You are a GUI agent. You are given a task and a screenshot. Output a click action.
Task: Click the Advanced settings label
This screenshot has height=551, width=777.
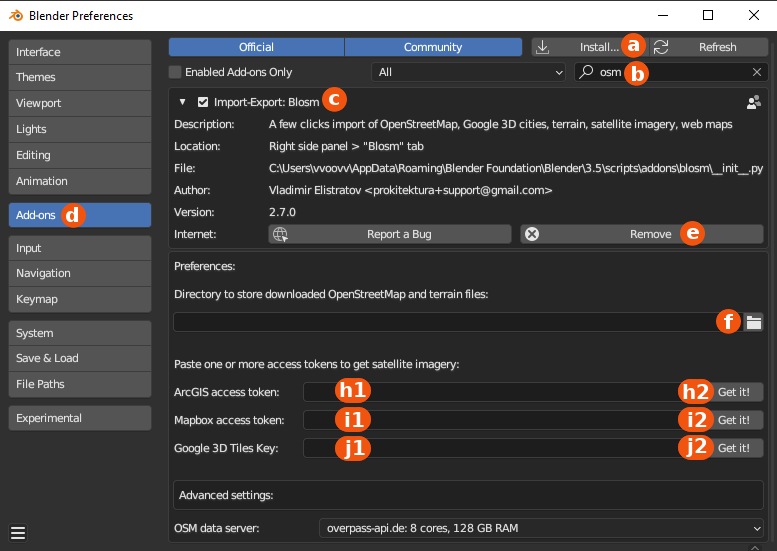coord(226,496)
